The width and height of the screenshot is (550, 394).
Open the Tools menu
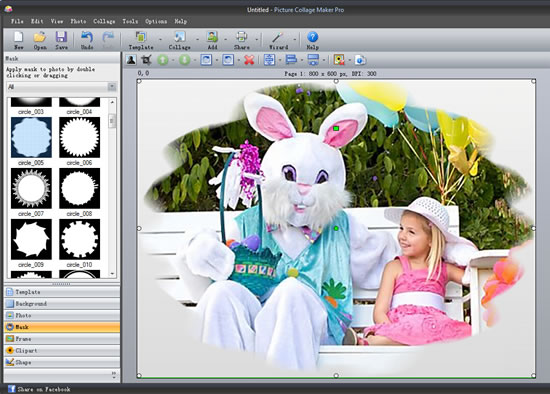[x=130, y=21]
